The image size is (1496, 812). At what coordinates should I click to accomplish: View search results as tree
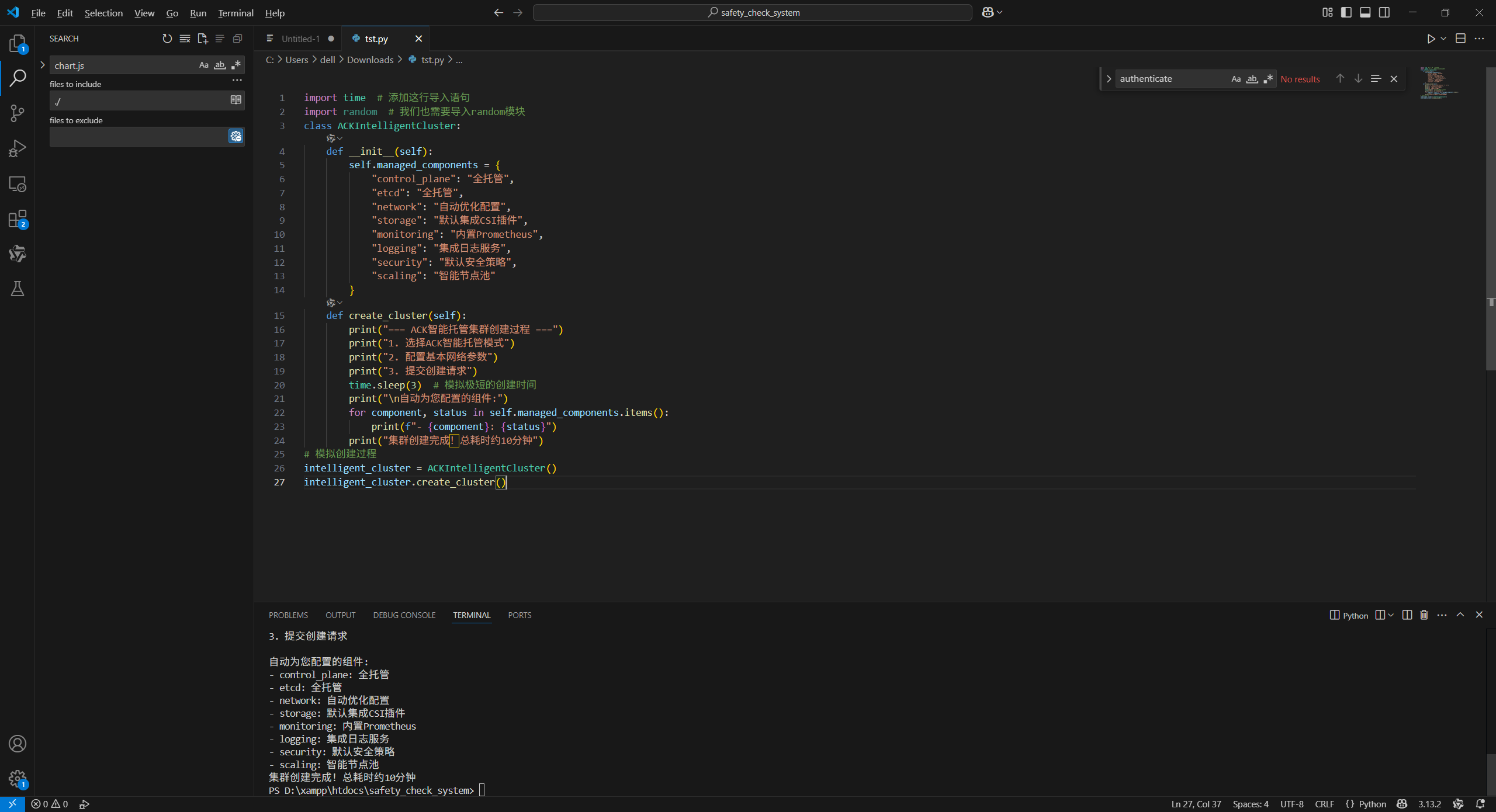pos(220,39)
